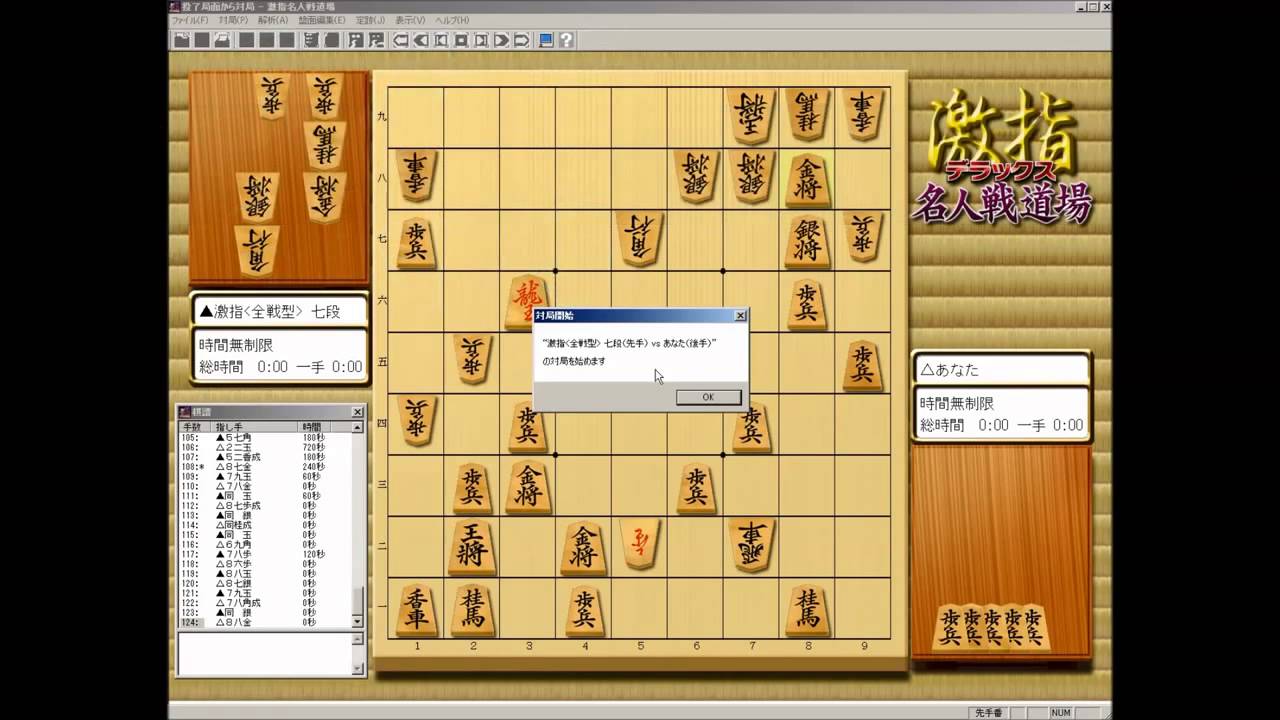Image resolution: width=1280 pixels, height=720 pixels.
Task: Close the 棋譜 move list panel
Action: click(357, 412)
